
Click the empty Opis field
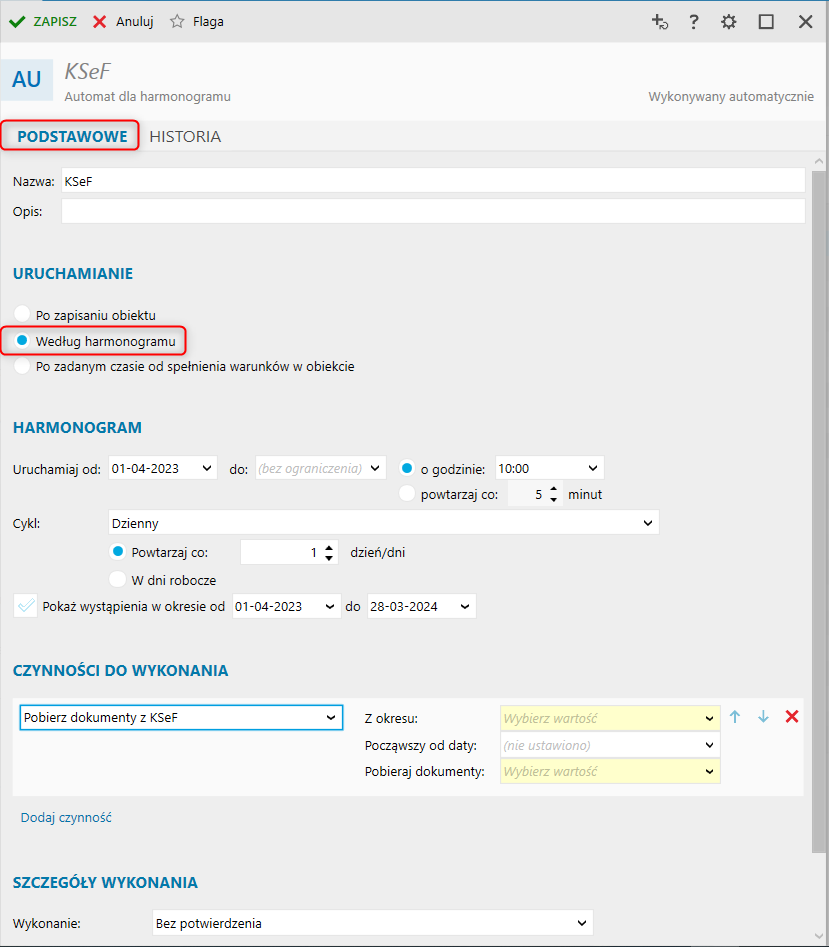tap(433, 211)
